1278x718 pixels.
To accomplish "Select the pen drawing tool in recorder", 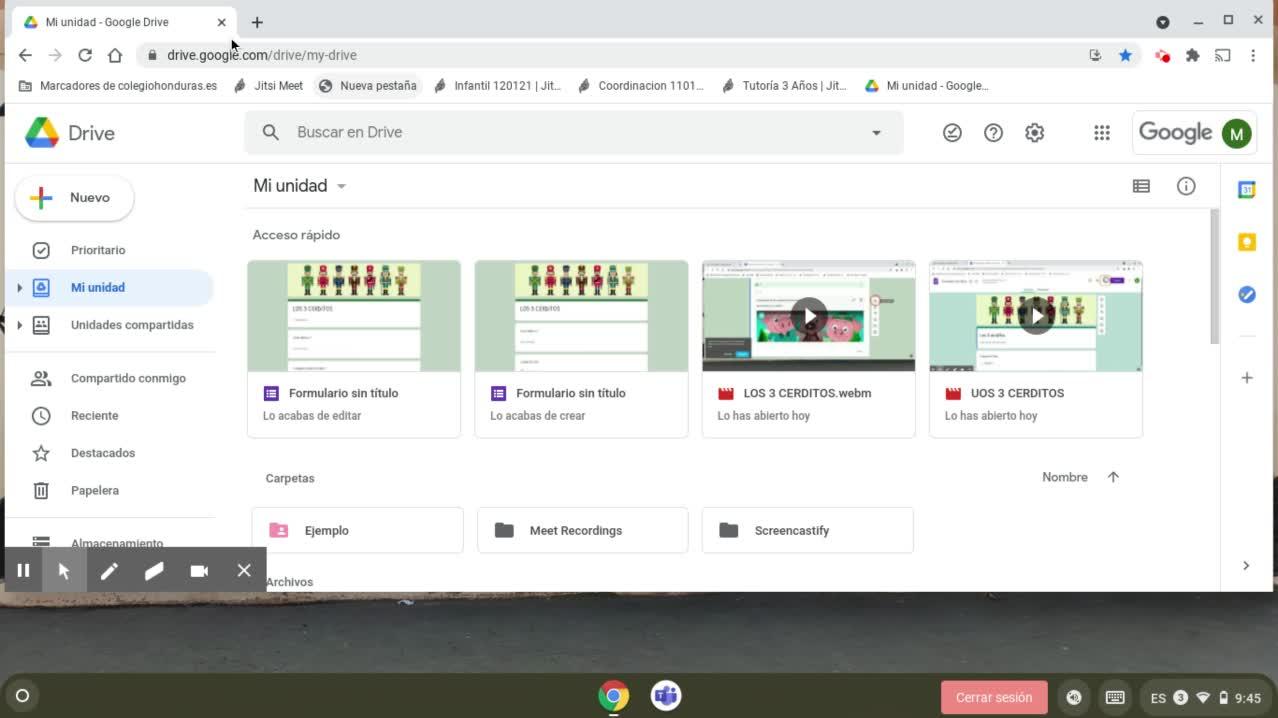I will [x=109, y=571].
